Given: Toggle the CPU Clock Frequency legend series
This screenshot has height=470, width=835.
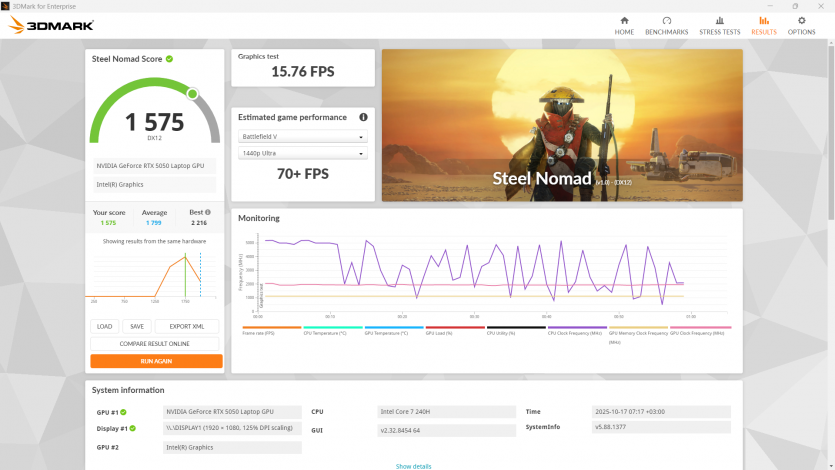Looking at the screenshot, I should coord(574,332).
